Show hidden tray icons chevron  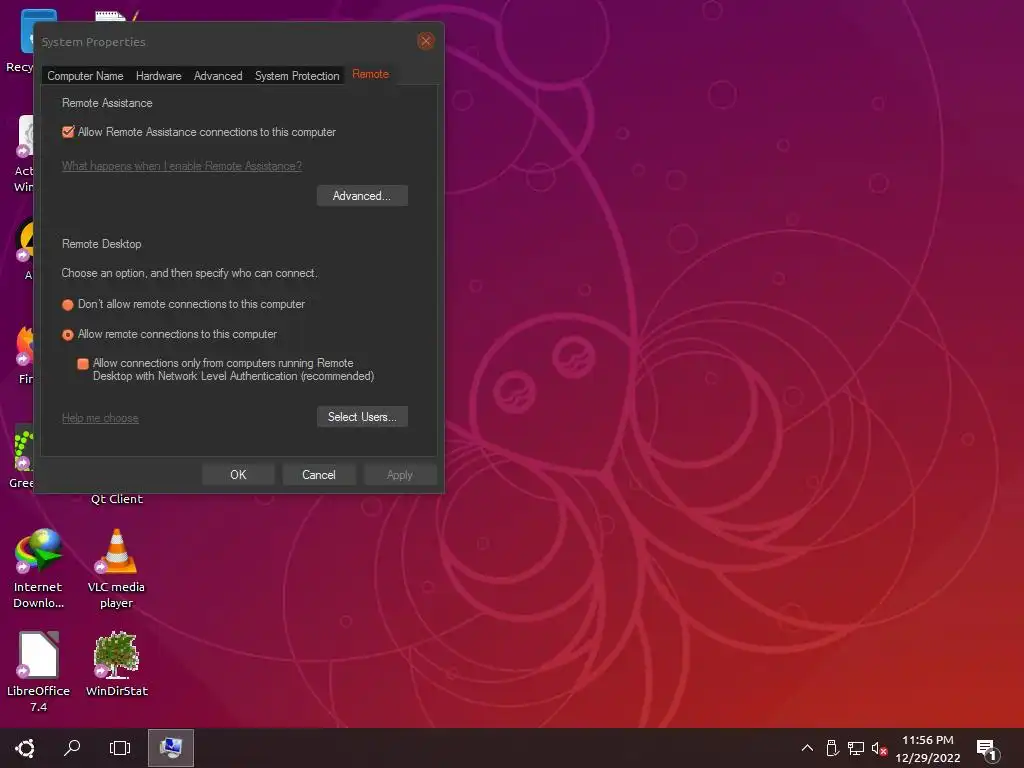pyautogui.click(x=807, y=748)
